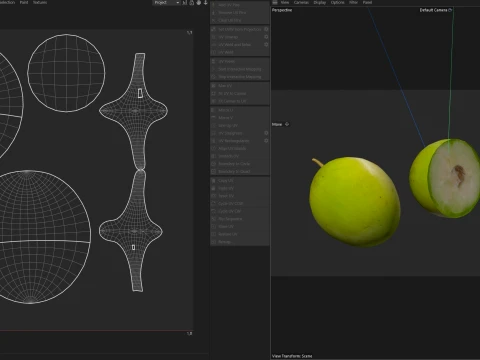Viewport: 480px width, 360px height.
Task: Click the whole green fruit model
Action: click(x=355, y=202)
